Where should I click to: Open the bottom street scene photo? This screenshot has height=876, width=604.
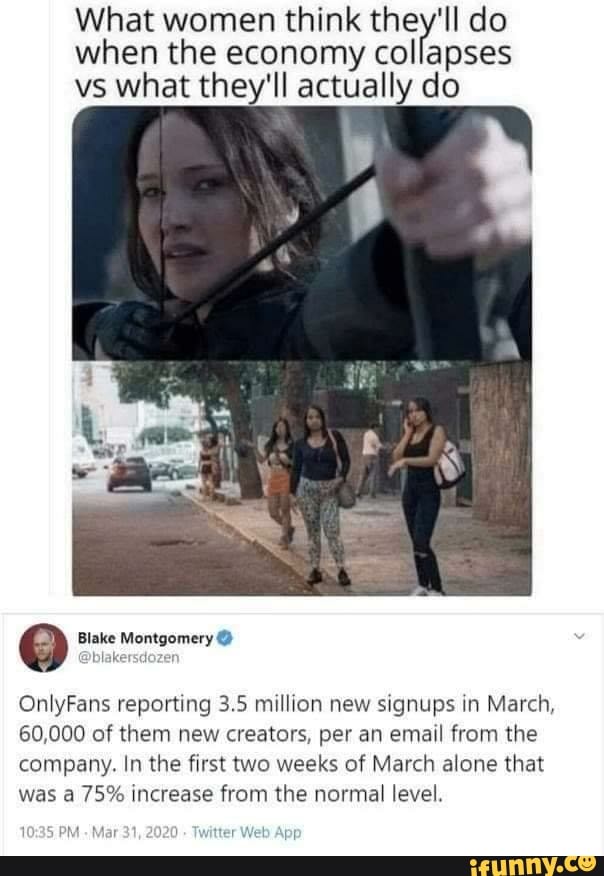click(302, 478)
